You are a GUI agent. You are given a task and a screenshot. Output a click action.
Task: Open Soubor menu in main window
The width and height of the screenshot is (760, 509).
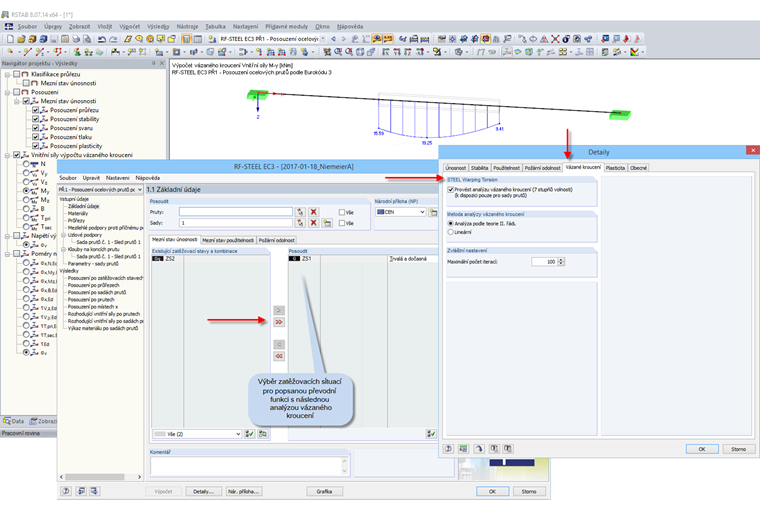pyautogui.click(x=27, y=27)
